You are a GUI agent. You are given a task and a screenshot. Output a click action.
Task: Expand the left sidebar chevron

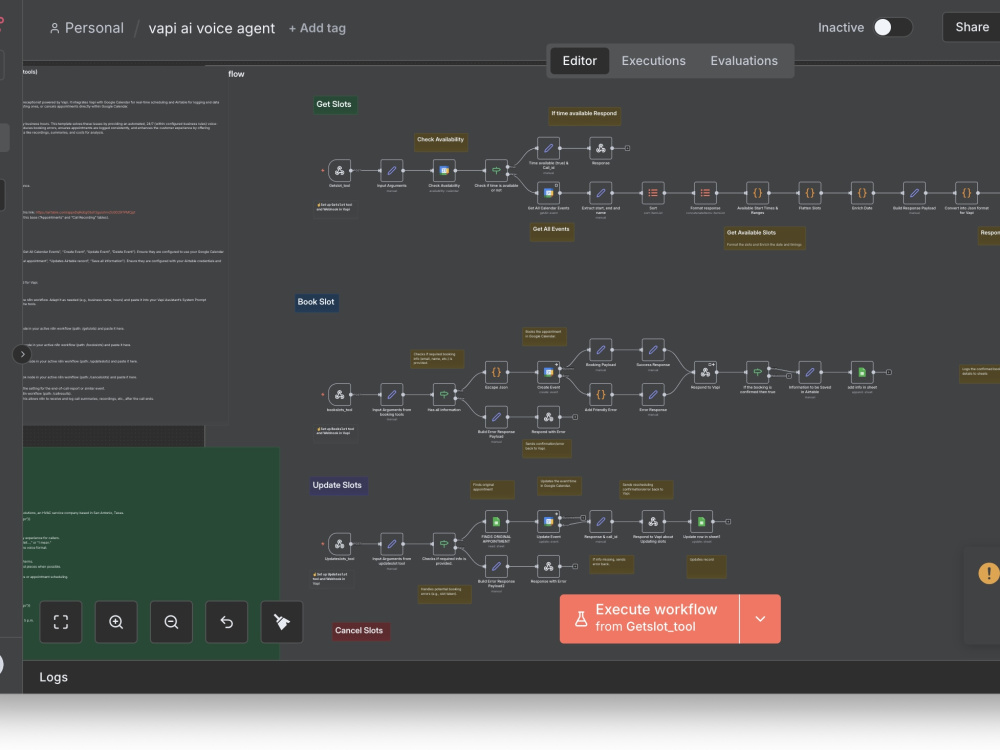(x=22, y=354)
